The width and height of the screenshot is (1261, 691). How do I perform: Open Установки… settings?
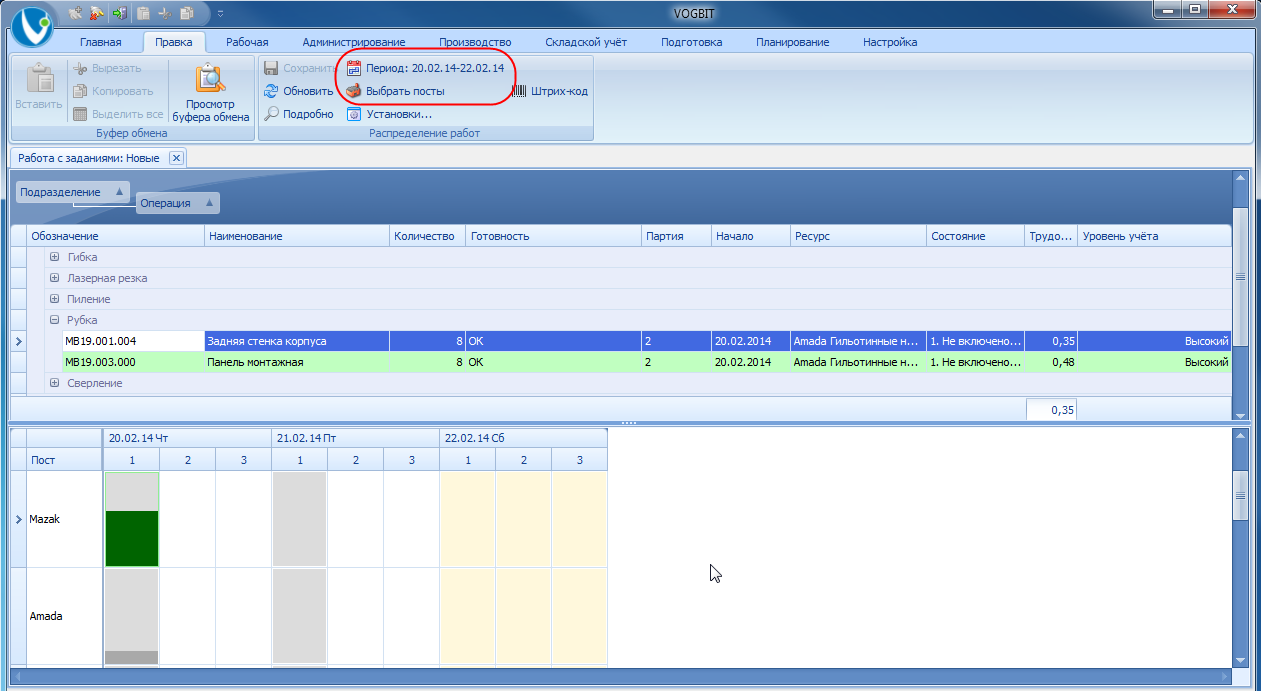(389, 114)
